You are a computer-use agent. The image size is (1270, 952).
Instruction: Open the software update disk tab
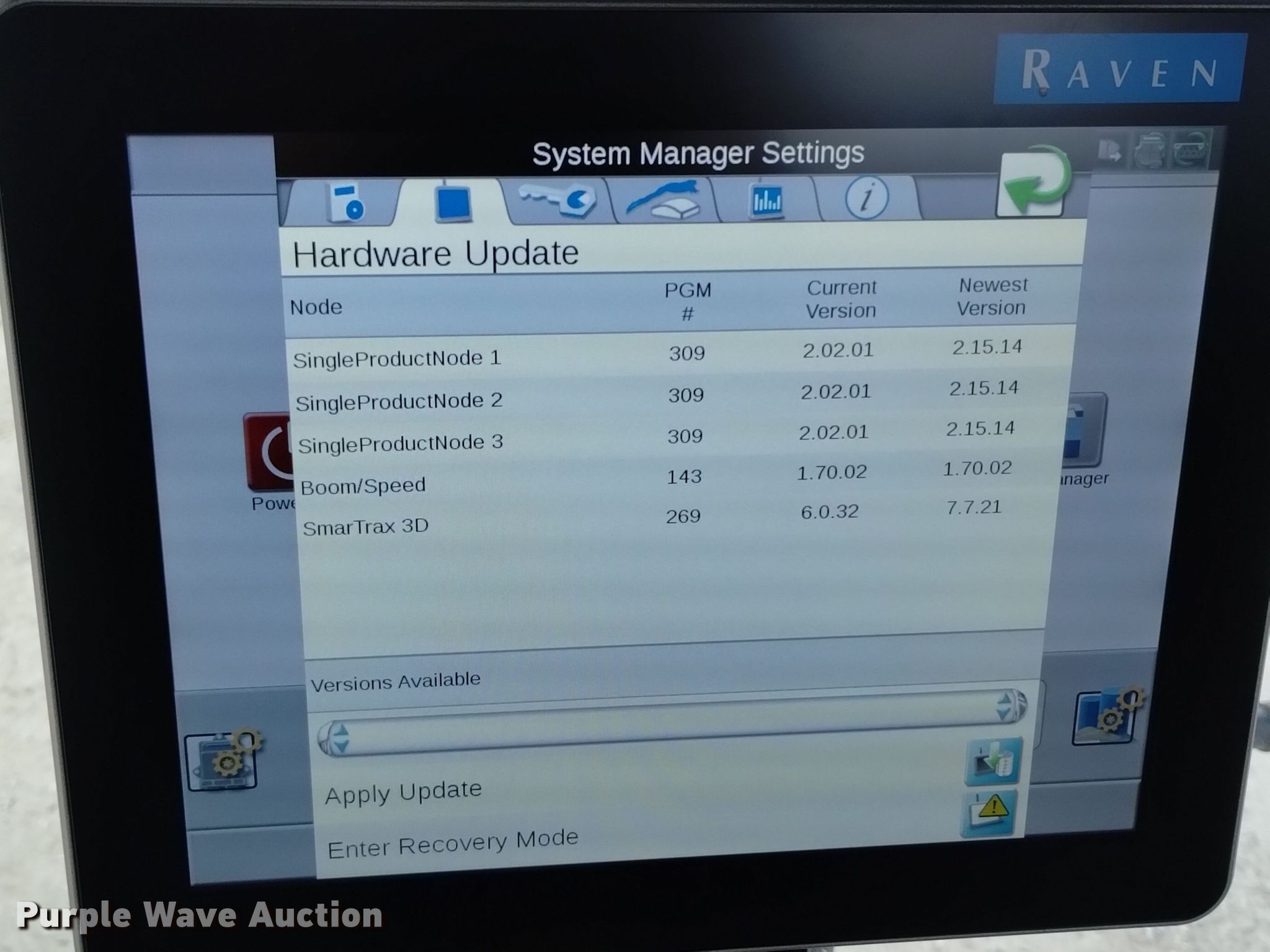(x=345, y=201)
